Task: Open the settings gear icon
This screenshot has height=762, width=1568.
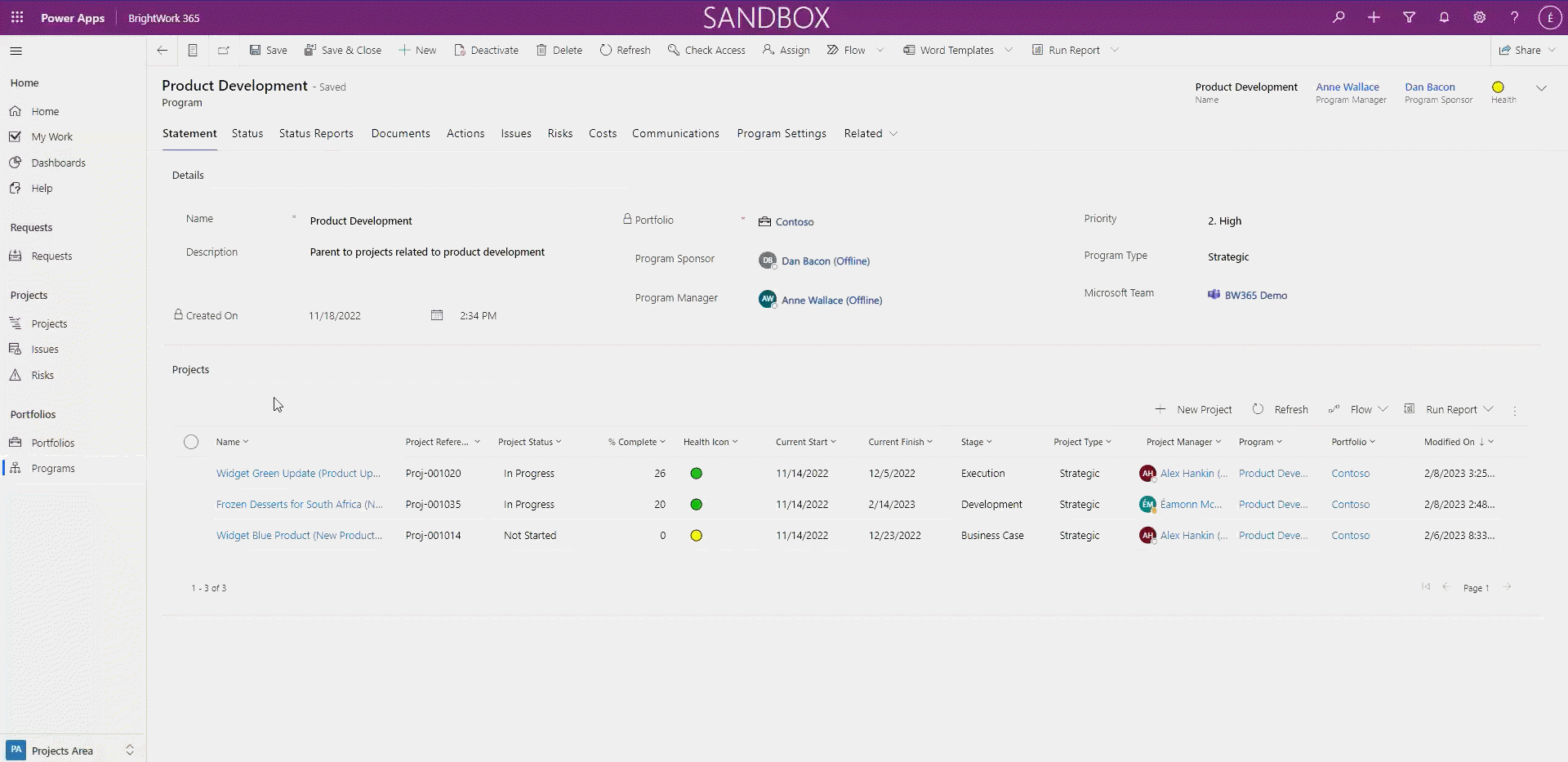Action: [1479, 17]
